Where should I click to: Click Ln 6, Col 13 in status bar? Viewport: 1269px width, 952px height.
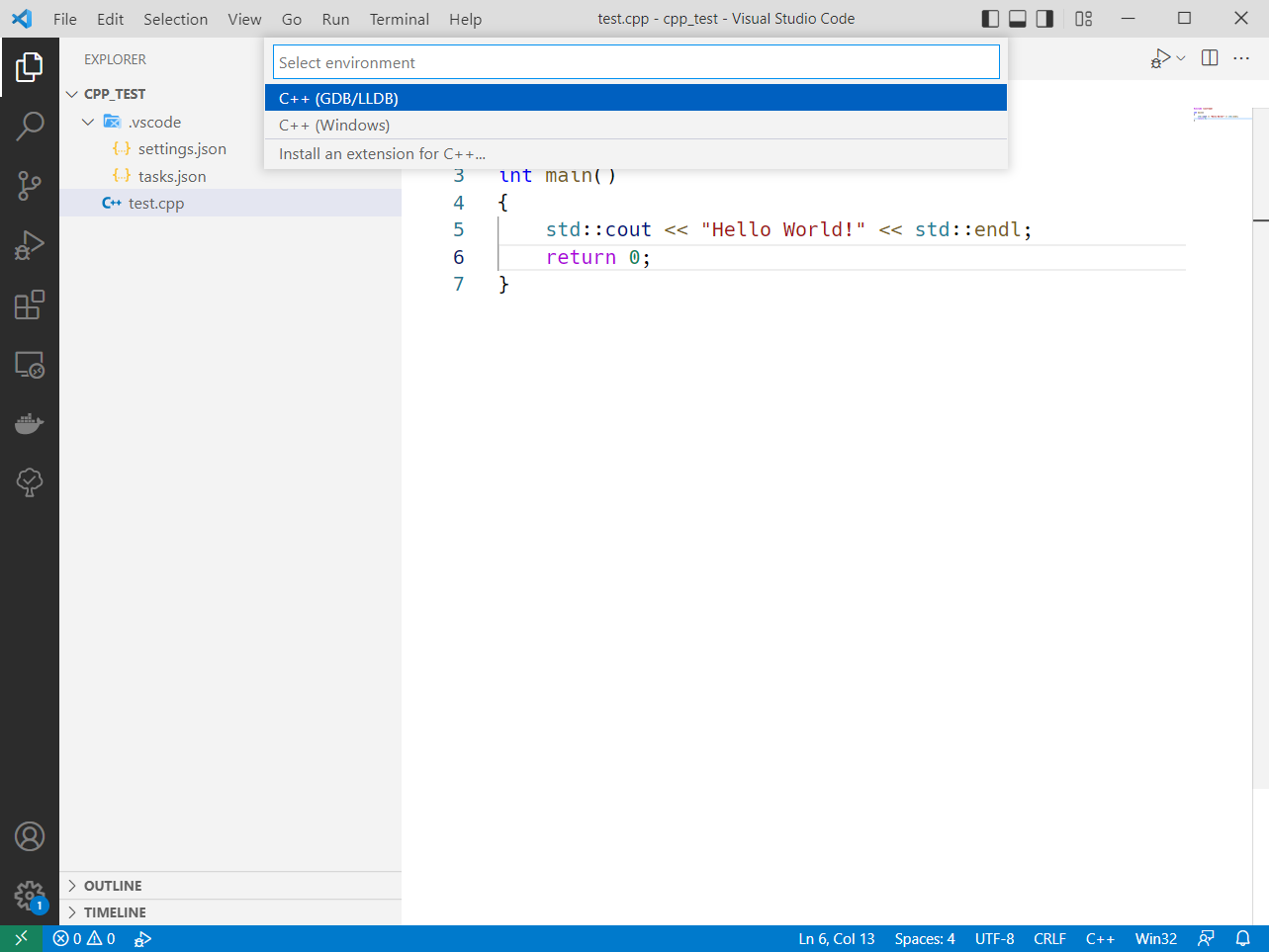pyautogui.click(x=837, y=938)
